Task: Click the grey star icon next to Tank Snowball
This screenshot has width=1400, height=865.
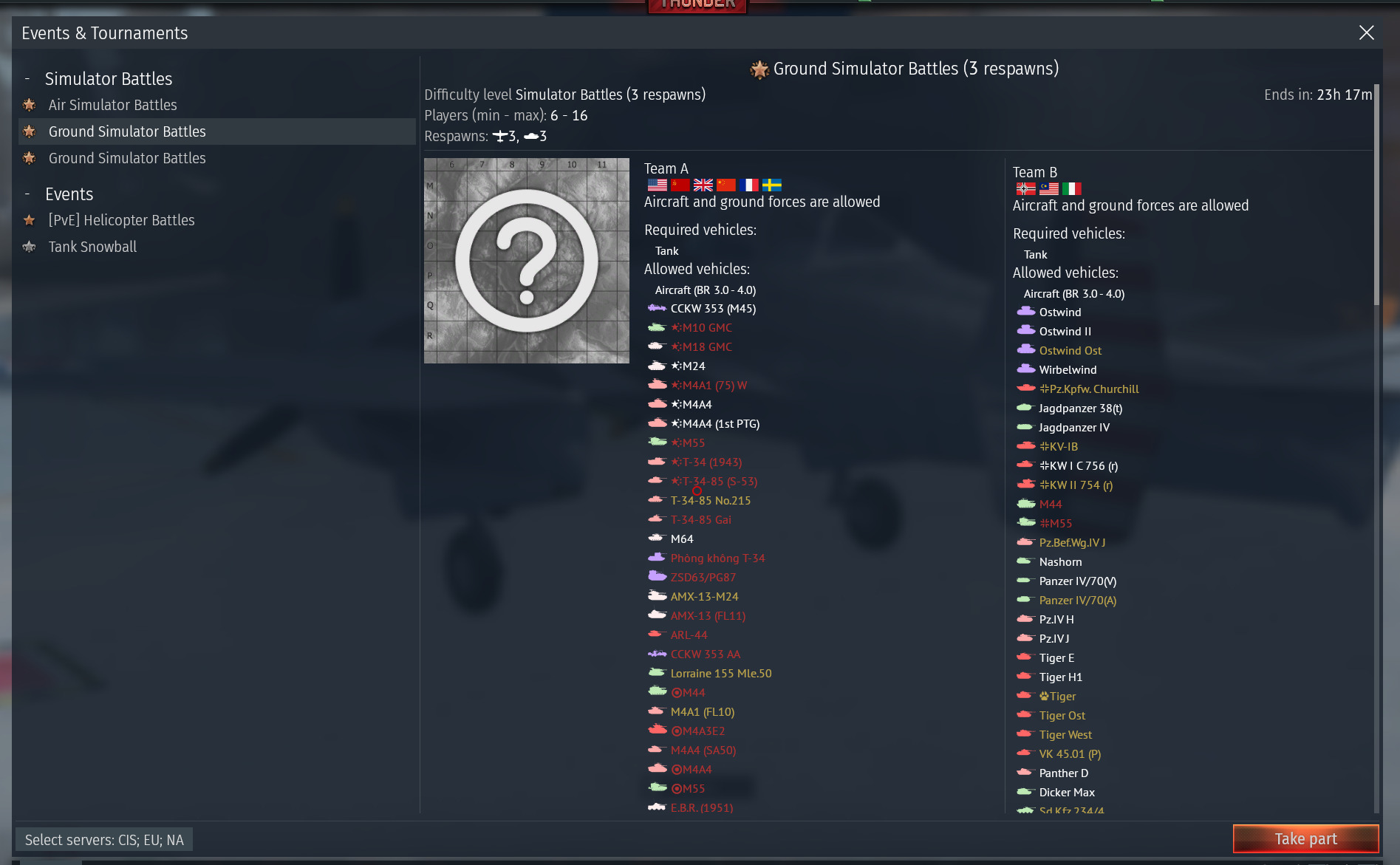Action: [x=30, y=247]
